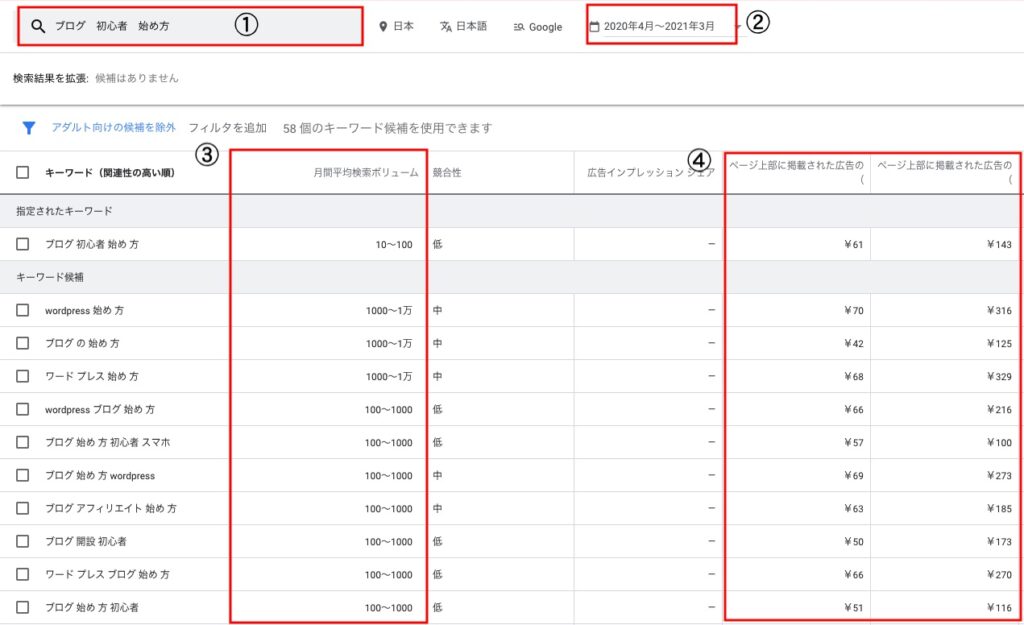Click フィルタを追加
This screenshot has height=625, width=1024.
tap(227, 128)
